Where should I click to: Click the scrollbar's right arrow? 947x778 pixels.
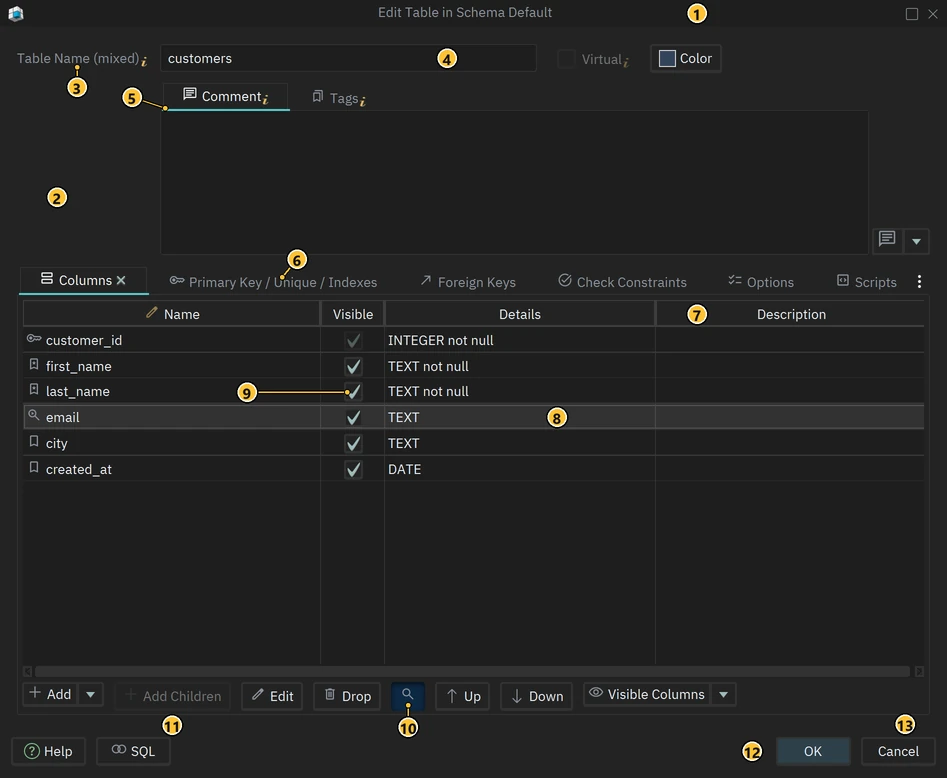coord(919,672)
